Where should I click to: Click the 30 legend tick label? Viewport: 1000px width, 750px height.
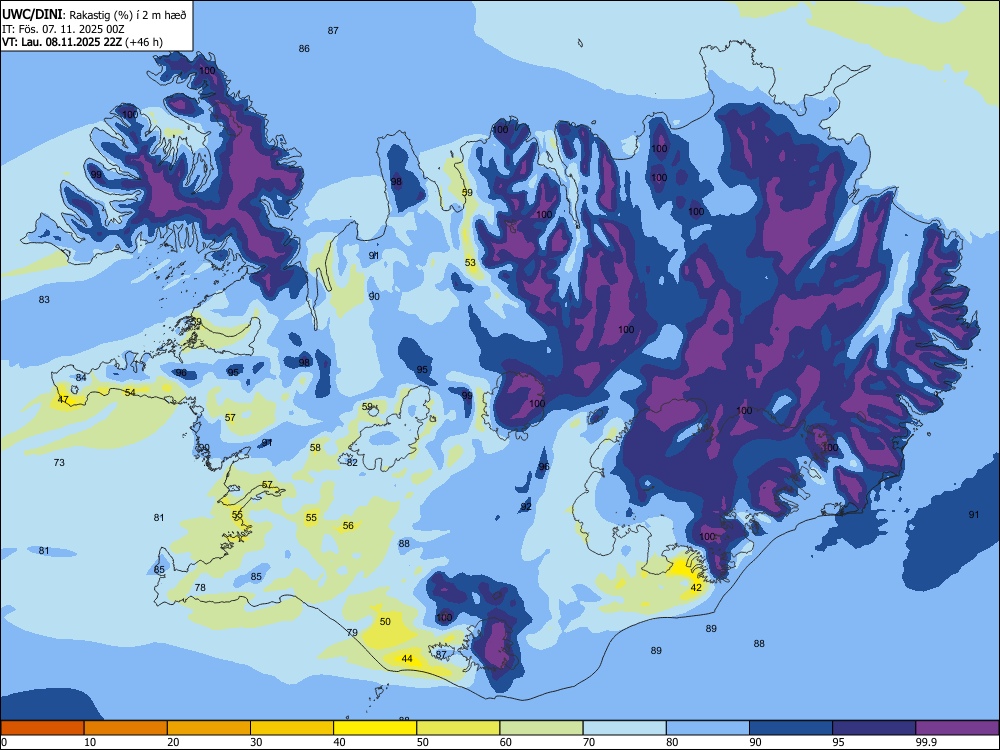click(256, 742)
